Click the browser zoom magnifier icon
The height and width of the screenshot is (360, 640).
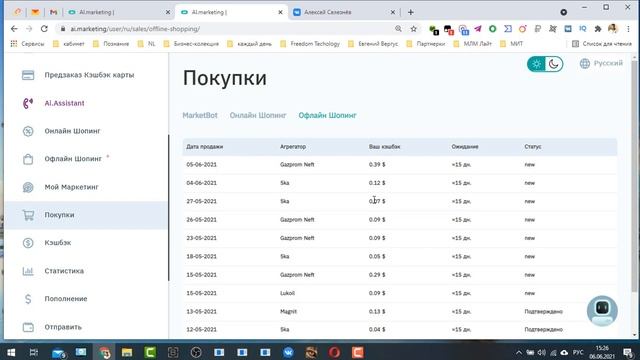[398, 29]
